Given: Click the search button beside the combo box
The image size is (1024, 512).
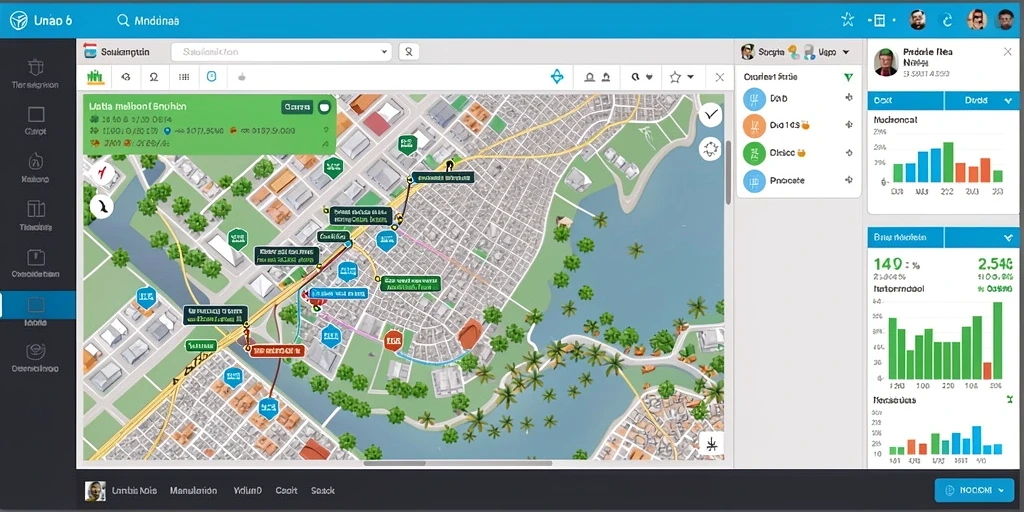Looking at the screenshot, I should click(x=409, y=52).
